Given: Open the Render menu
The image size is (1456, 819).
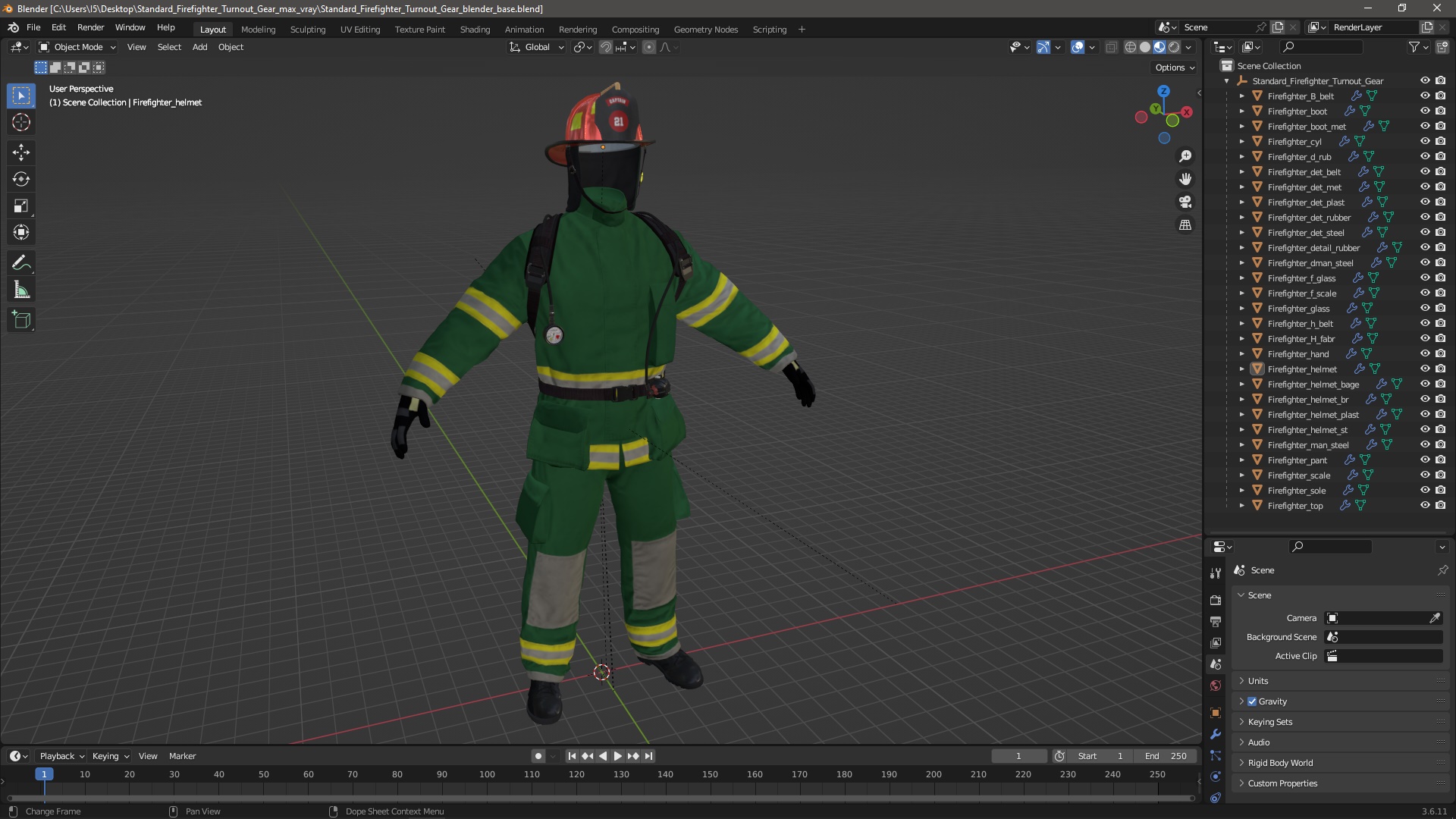Looking at the screenshot, I should coord(90,27).
